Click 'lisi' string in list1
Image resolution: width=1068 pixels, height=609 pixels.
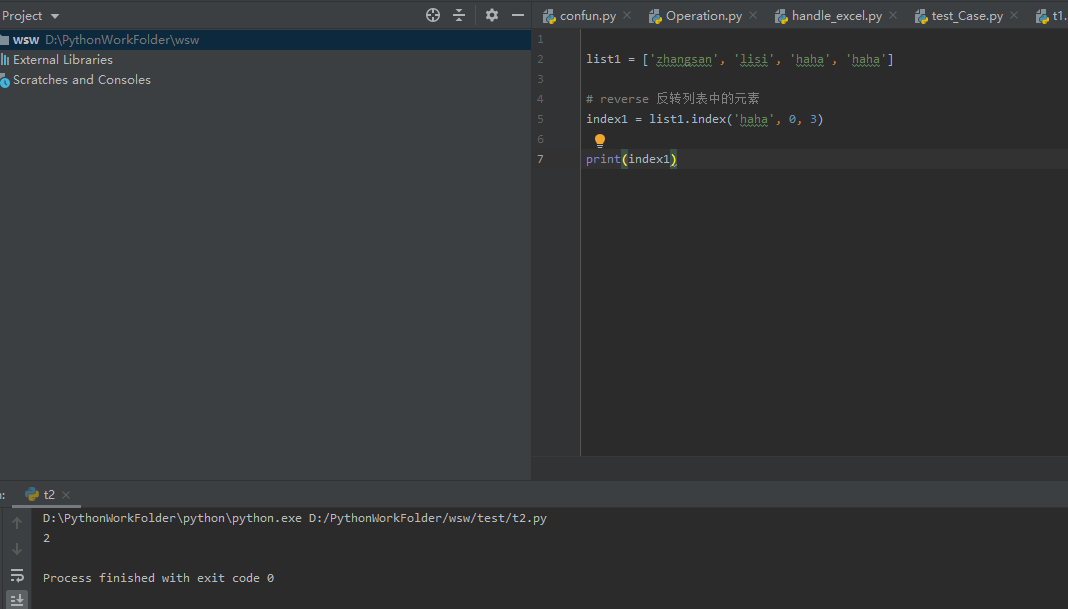pyautogui.click(x=754, y=60)
